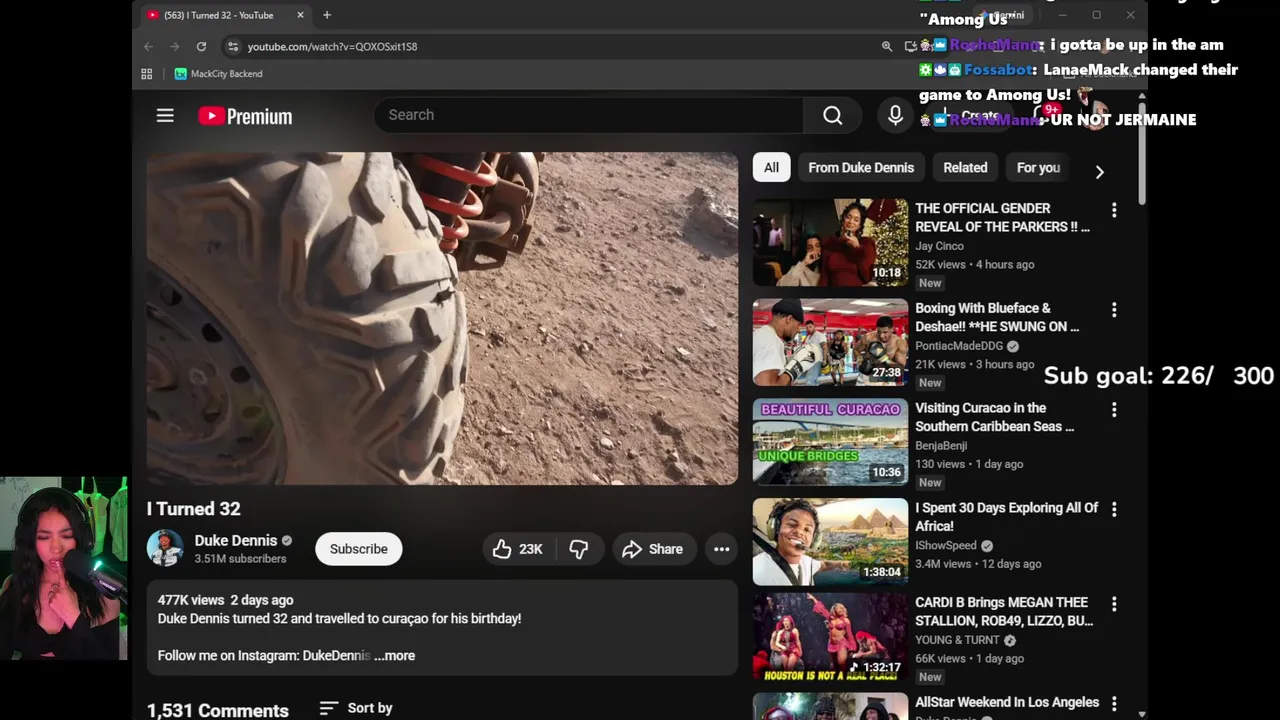Select the 'Related' filter chip
The image size is (1280, 720).
point(965,168)
